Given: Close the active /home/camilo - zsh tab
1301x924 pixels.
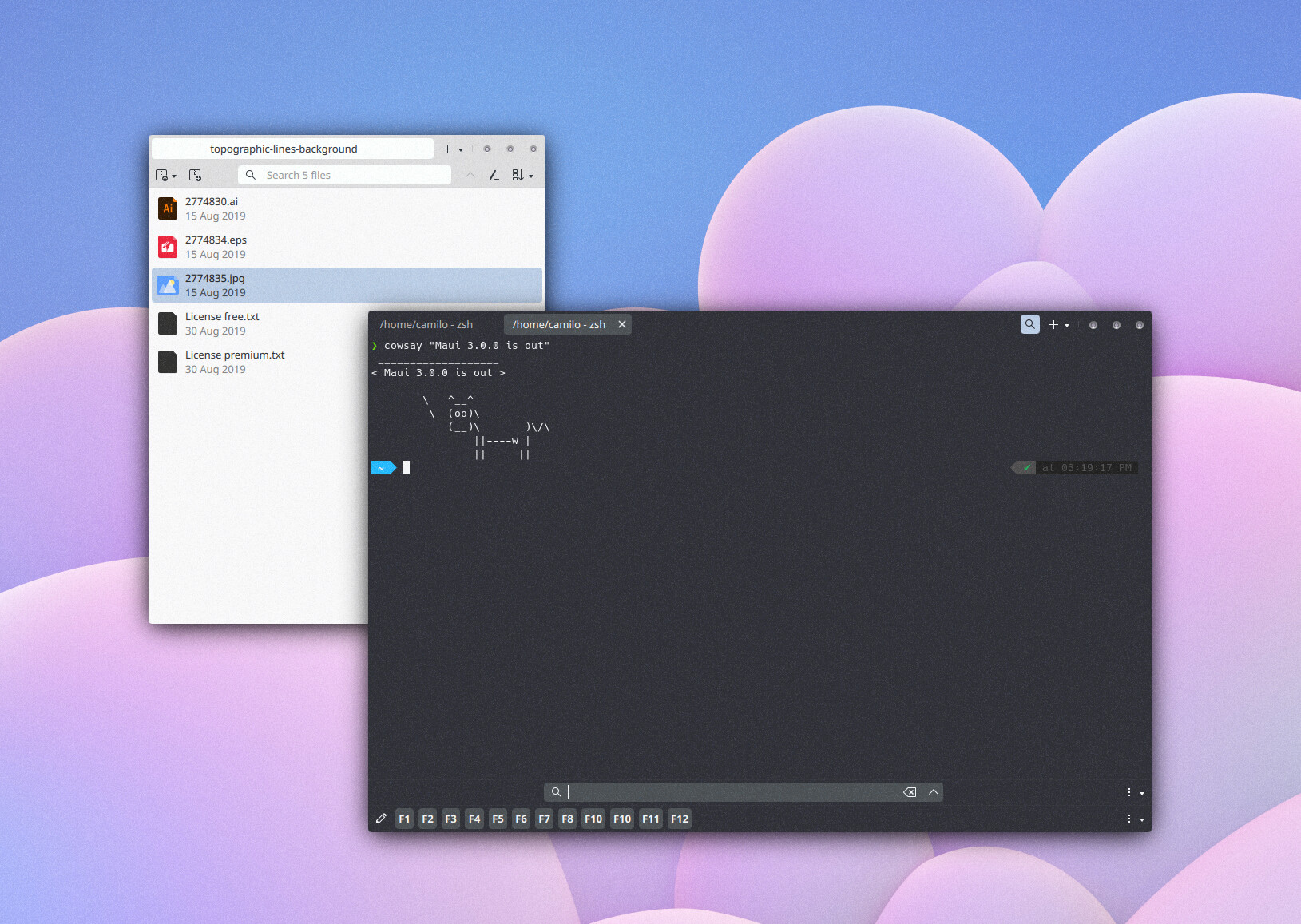Looking at the screenshot, I should (622, 324).
